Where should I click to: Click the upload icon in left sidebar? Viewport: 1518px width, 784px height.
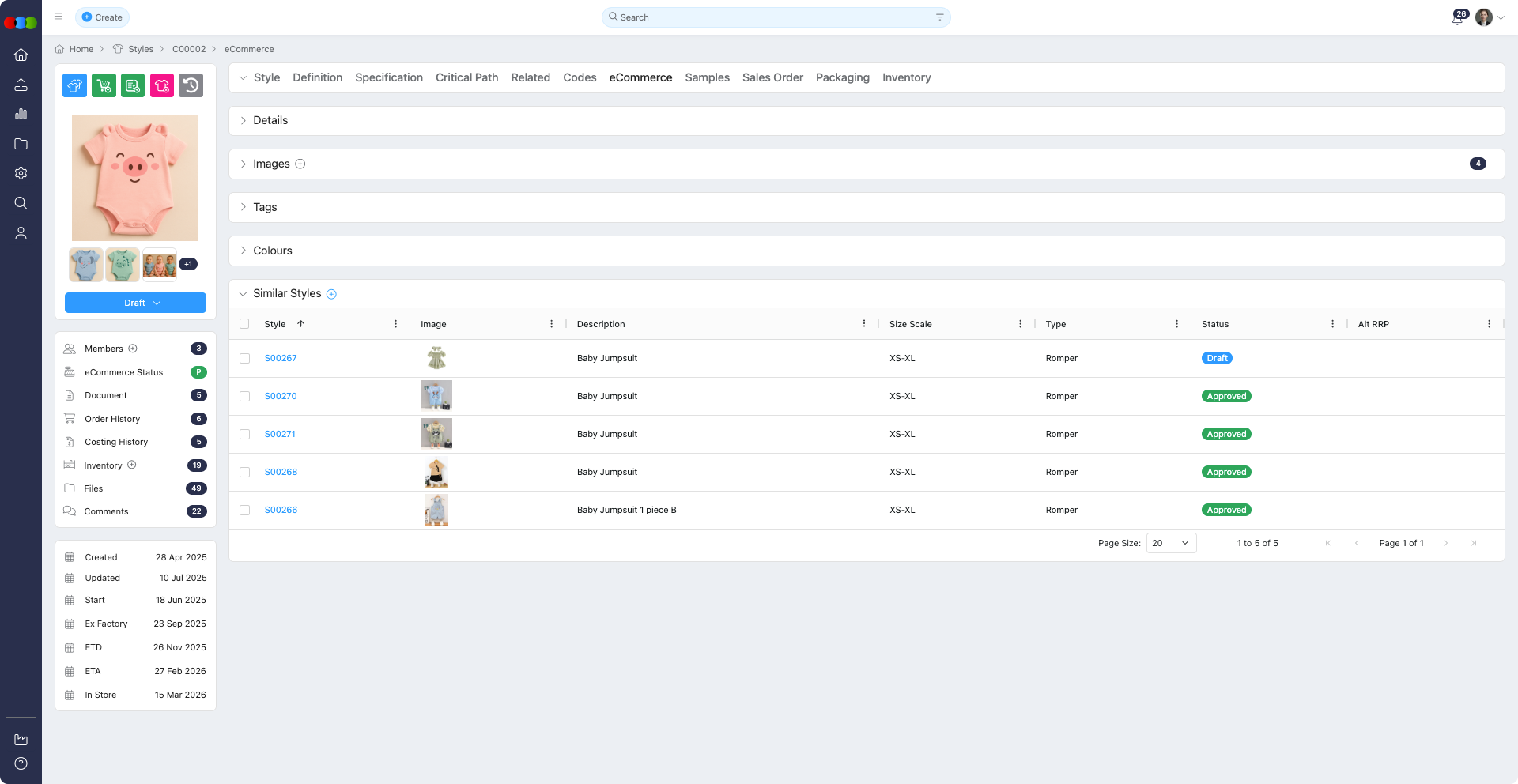click(21, 85)
